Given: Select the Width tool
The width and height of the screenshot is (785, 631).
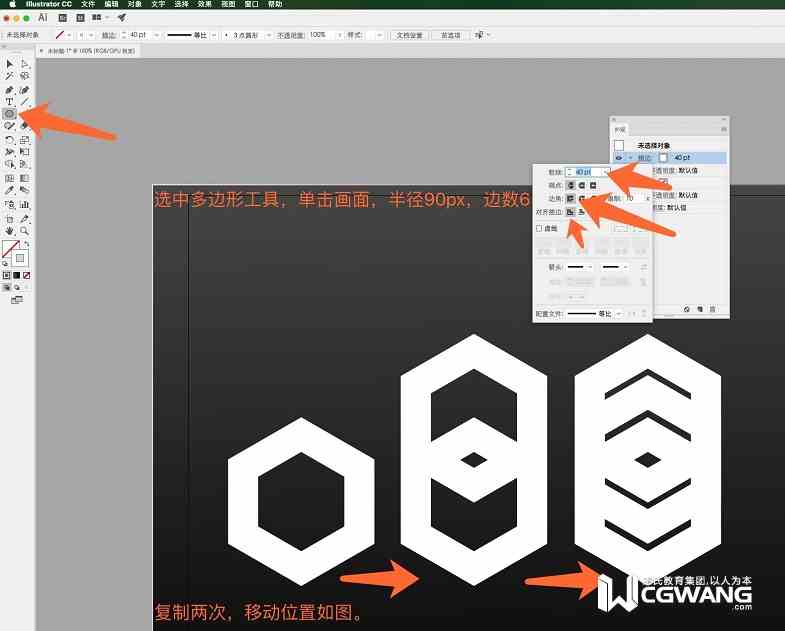Looking at the screenshot, I should (x=9, y=152).
